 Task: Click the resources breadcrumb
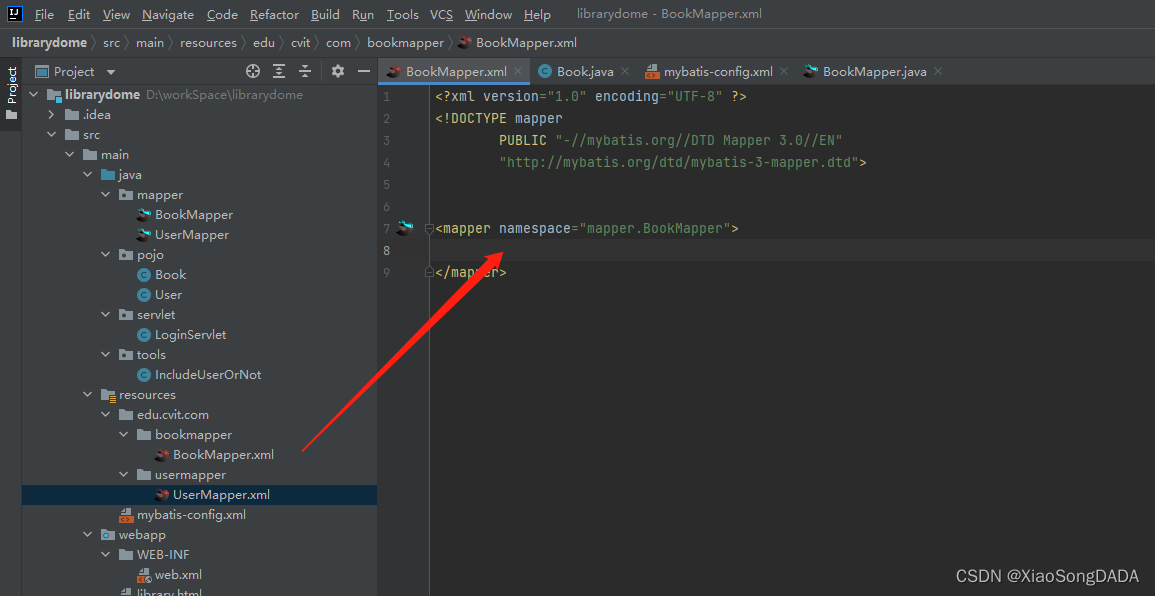pyautogui.click(x=208, y=43)
